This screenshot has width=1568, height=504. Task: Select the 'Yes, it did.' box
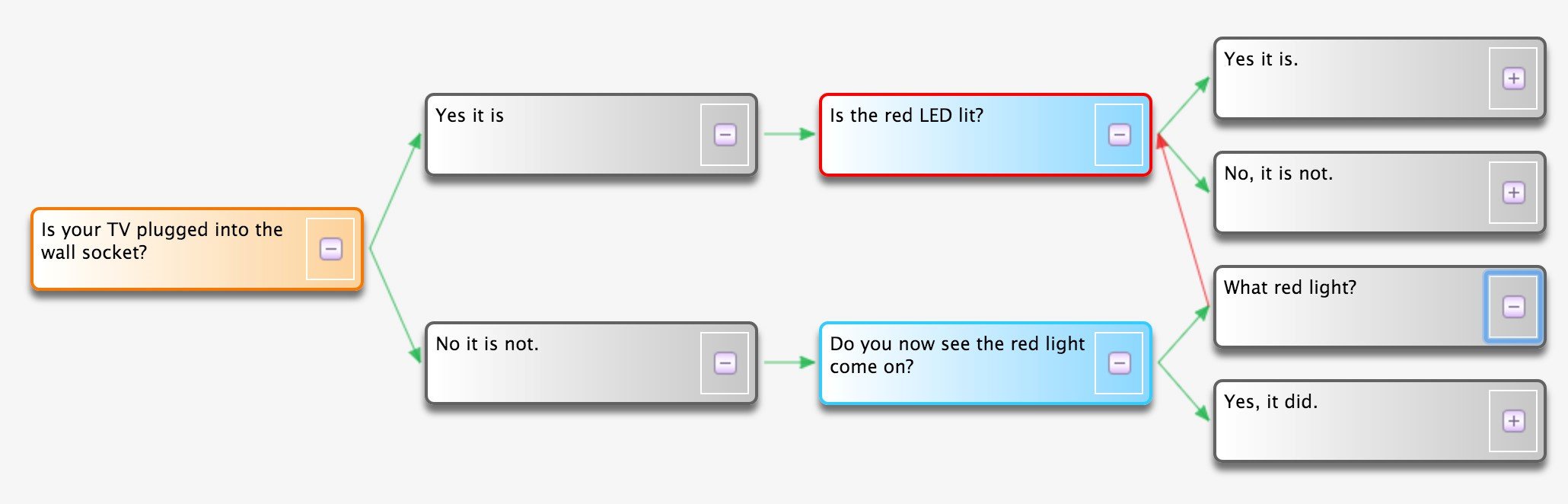[x=1379, y=421]
